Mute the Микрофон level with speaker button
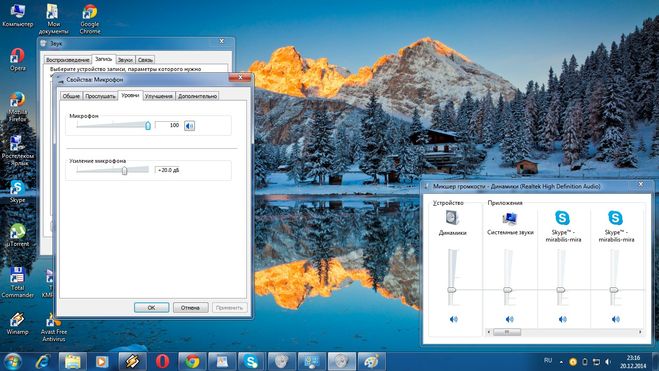 190,125
